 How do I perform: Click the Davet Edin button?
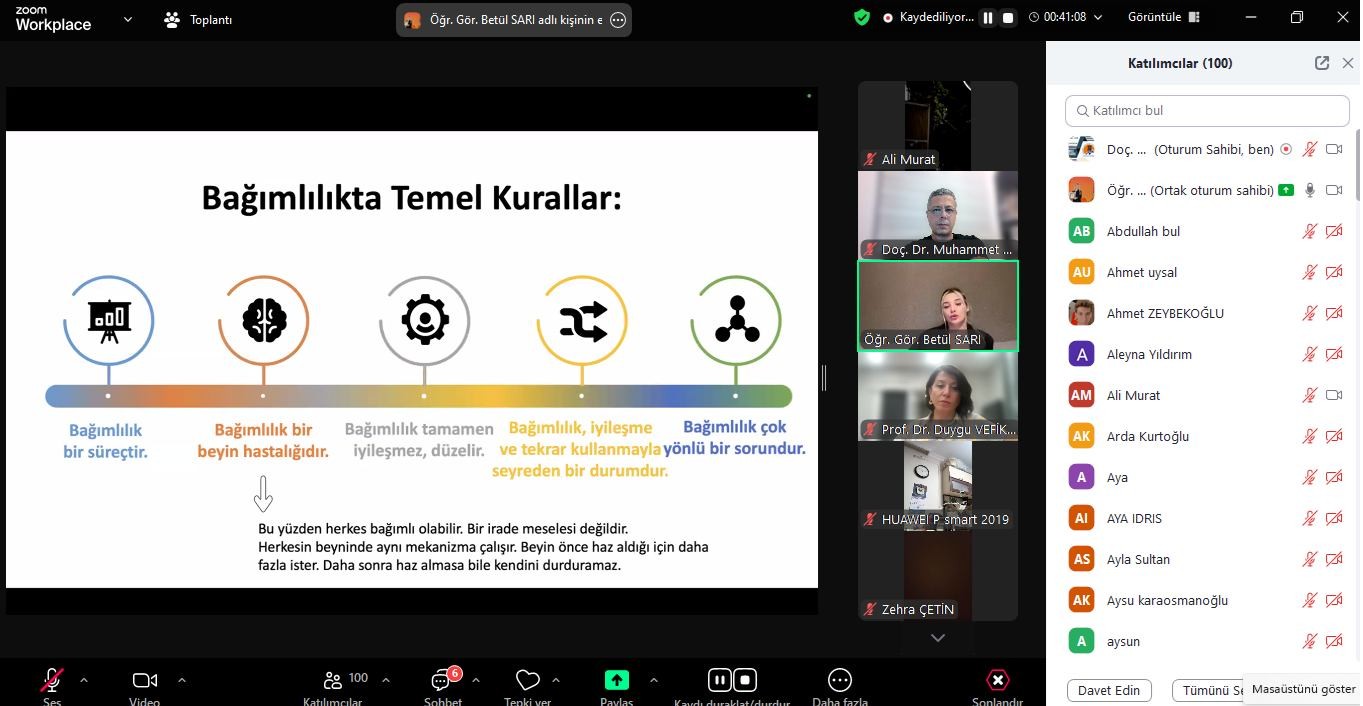tap(1109, 690)
